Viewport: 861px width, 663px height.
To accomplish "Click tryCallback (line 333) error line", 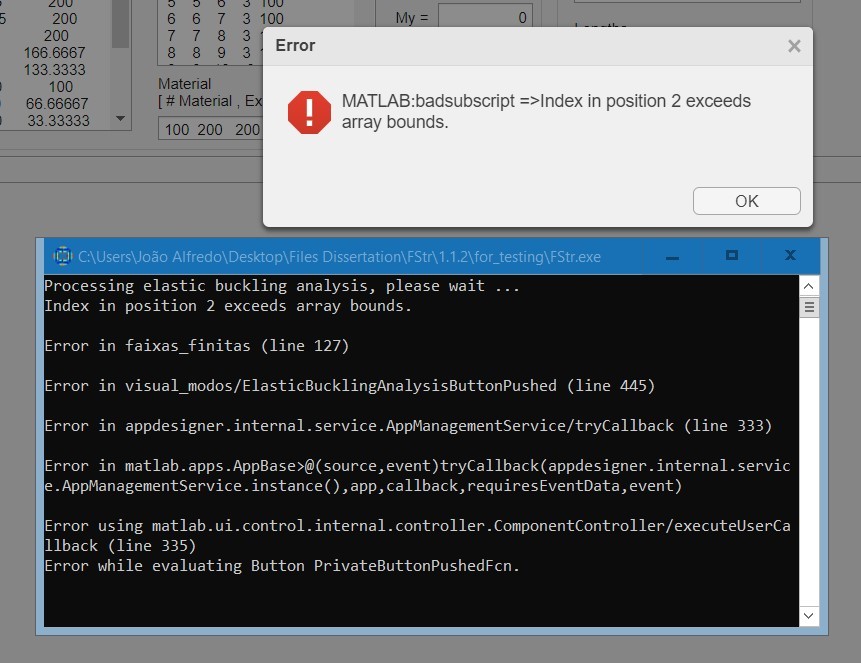I will point(408,426).
